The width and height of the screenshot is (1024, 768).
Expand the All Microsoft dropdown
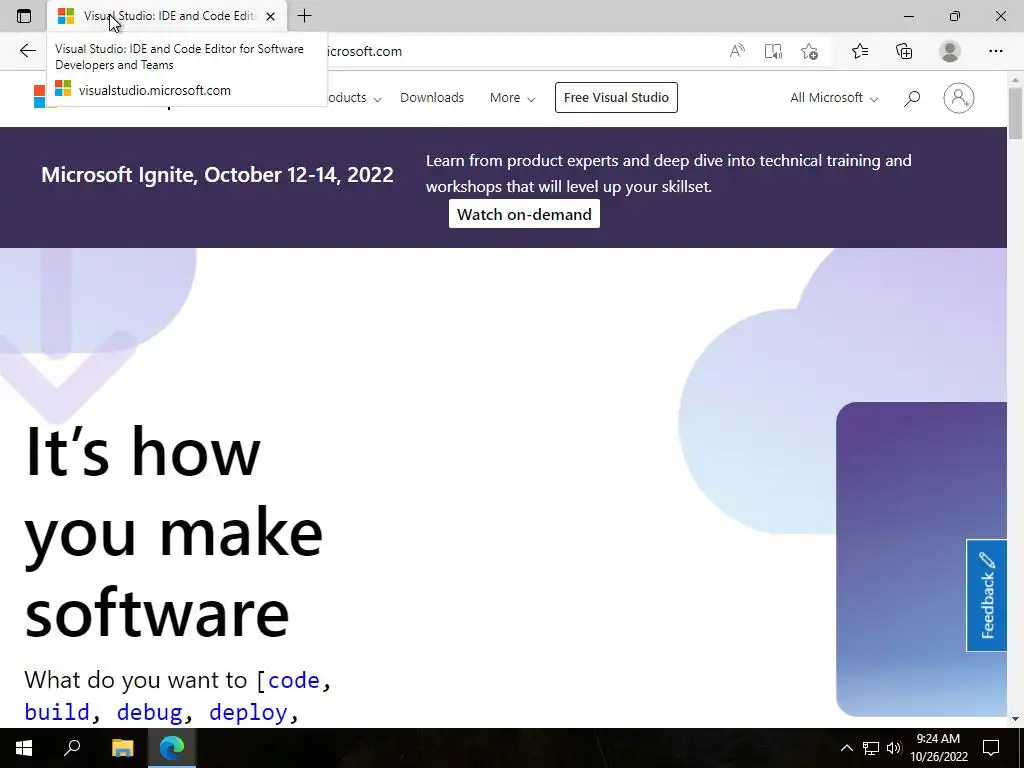tap(834, 97)
